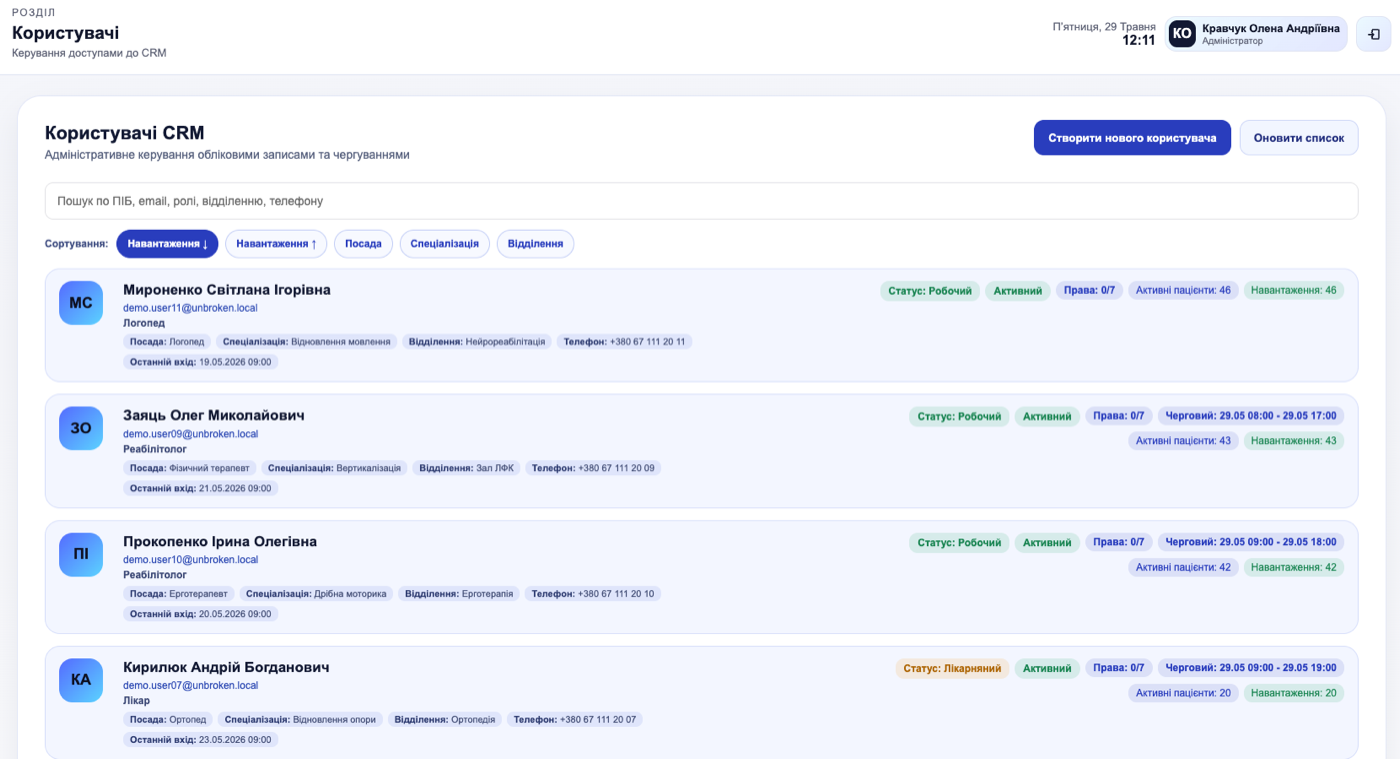The height and width of the screenshot is (759, 1400).
Task: Click the Черговий 29.05 08:00 - 17:00 badge
Action: coord(1251,416)
